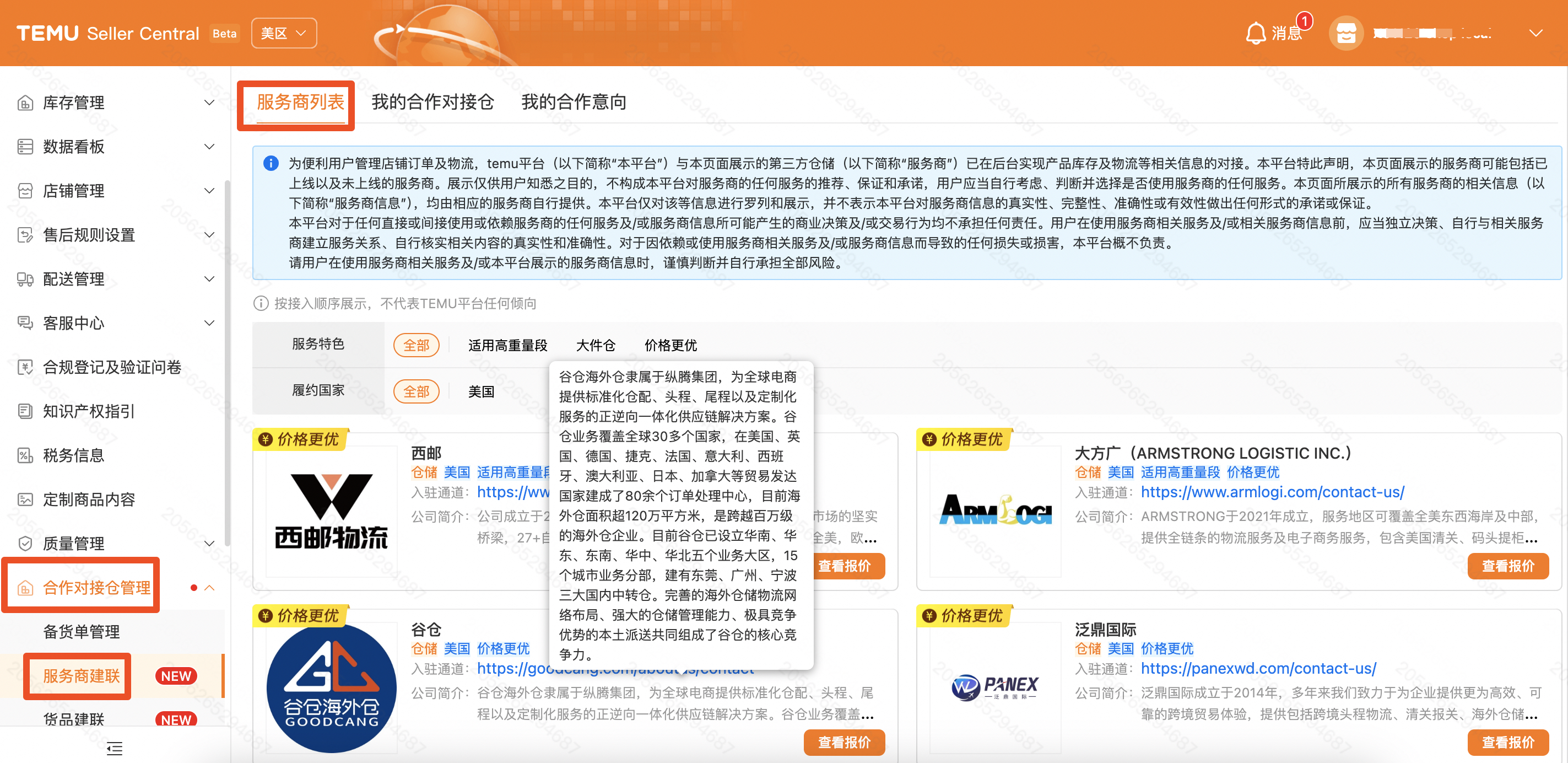Open 服务商建联 submenu item
Image resolution: width=1568 pixels, height=763 pixels.
pos(82,676)
